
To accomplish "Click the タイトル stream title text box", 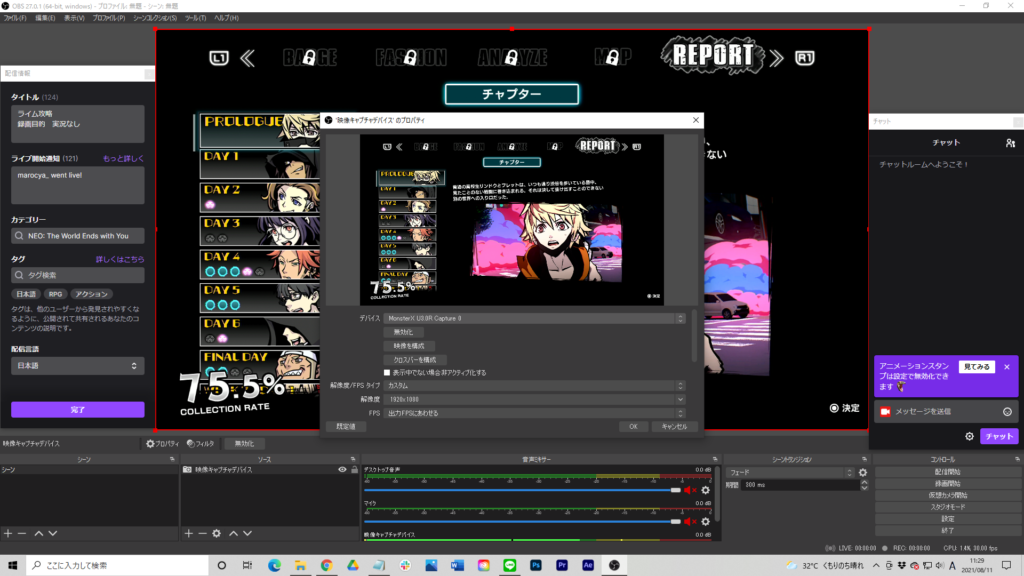I will (78, 123).
